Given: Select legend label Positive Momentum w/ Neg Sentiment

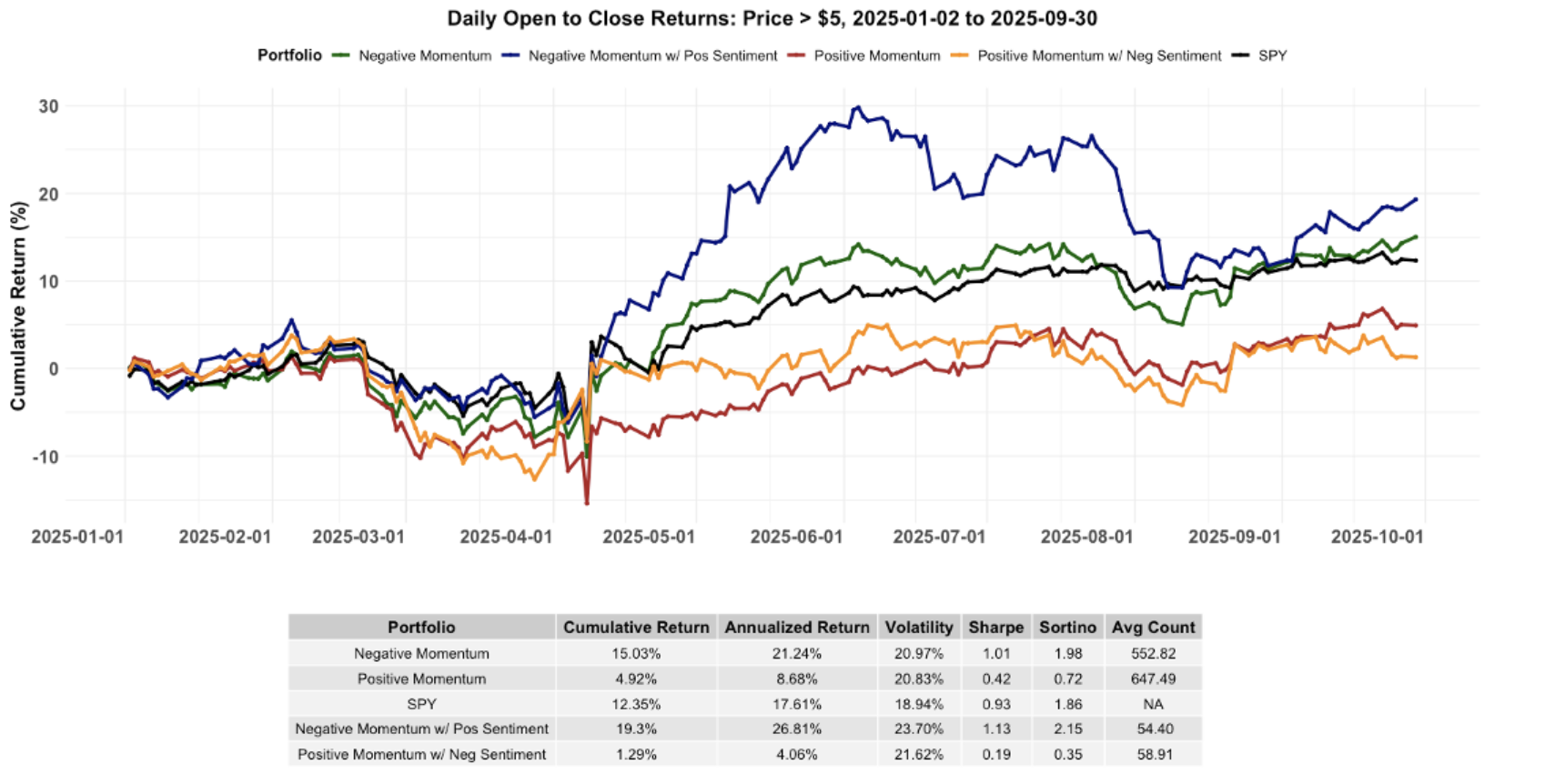Looking at the screenshot, I should pos(1099,55).
